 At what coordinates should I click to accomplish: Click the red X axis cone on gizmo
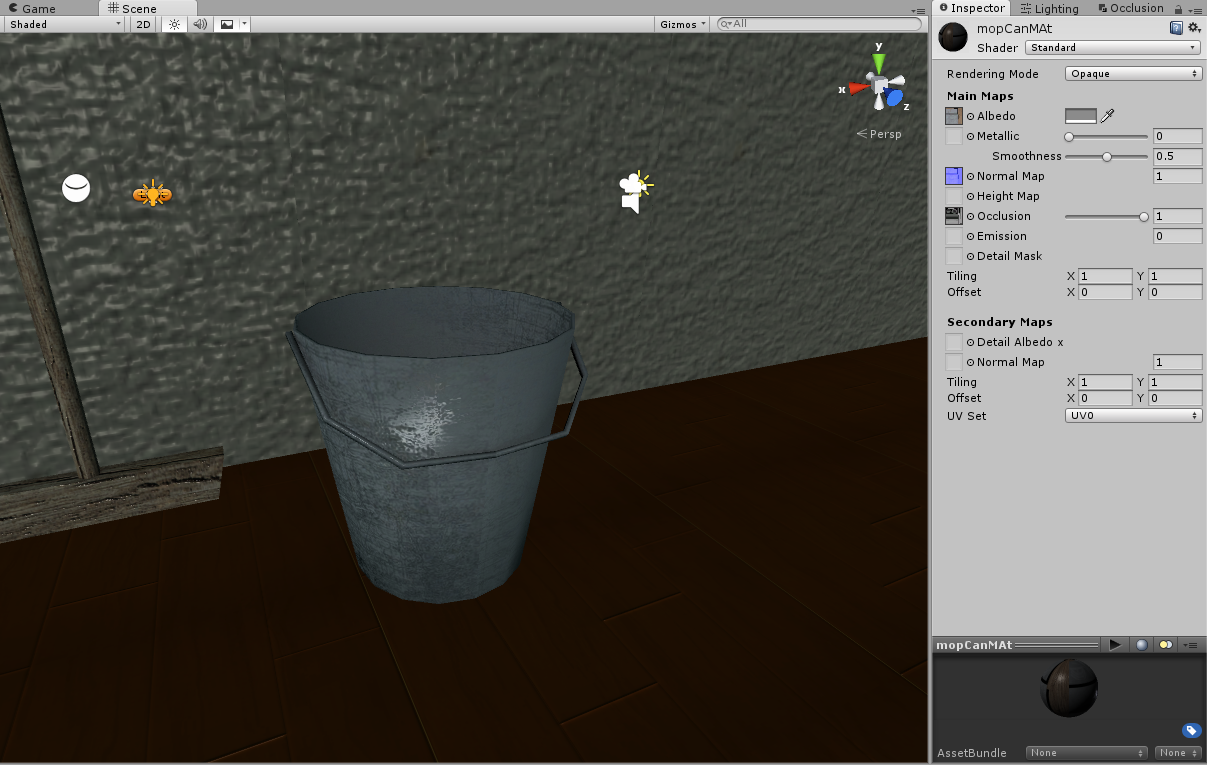coord(857,88)
